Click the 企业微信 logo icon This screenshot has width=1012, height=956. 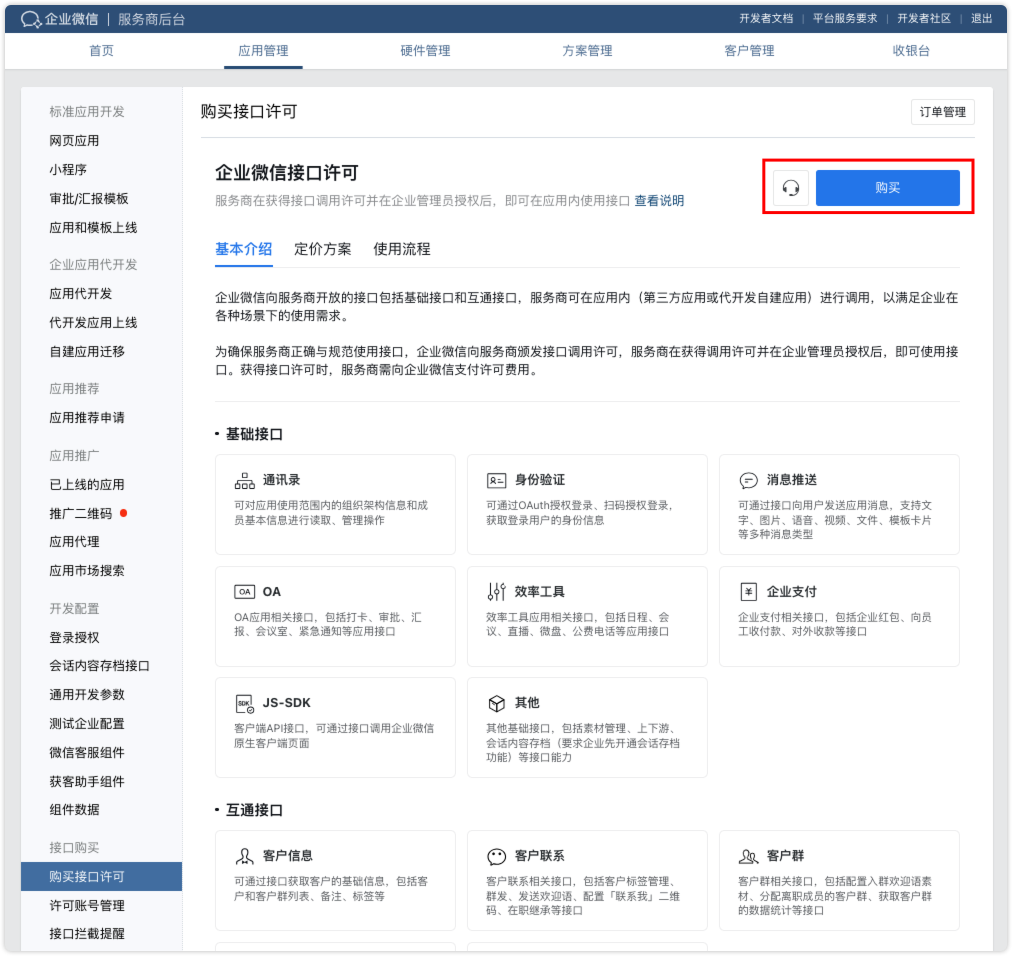point(30,19)
